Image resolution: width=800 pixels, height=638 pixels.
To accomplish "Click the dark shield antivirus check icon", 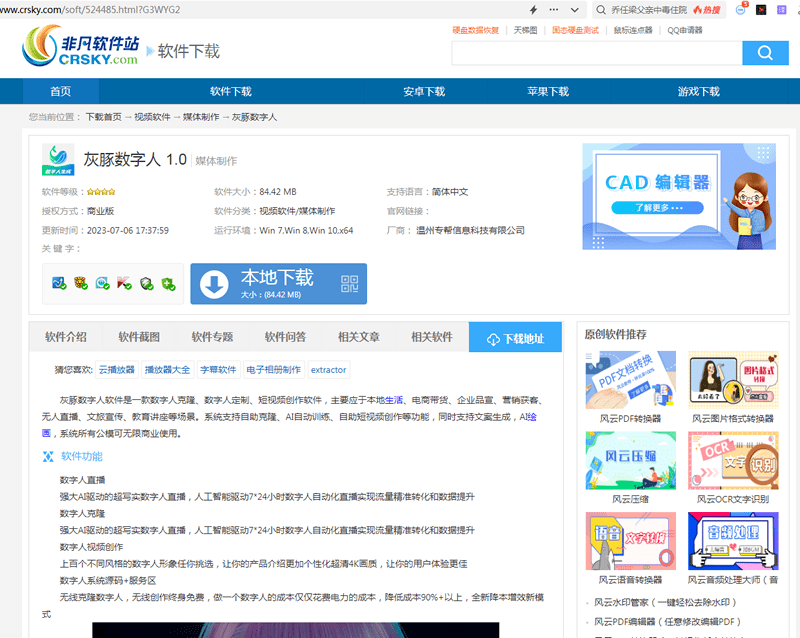I will coord(147,283).
